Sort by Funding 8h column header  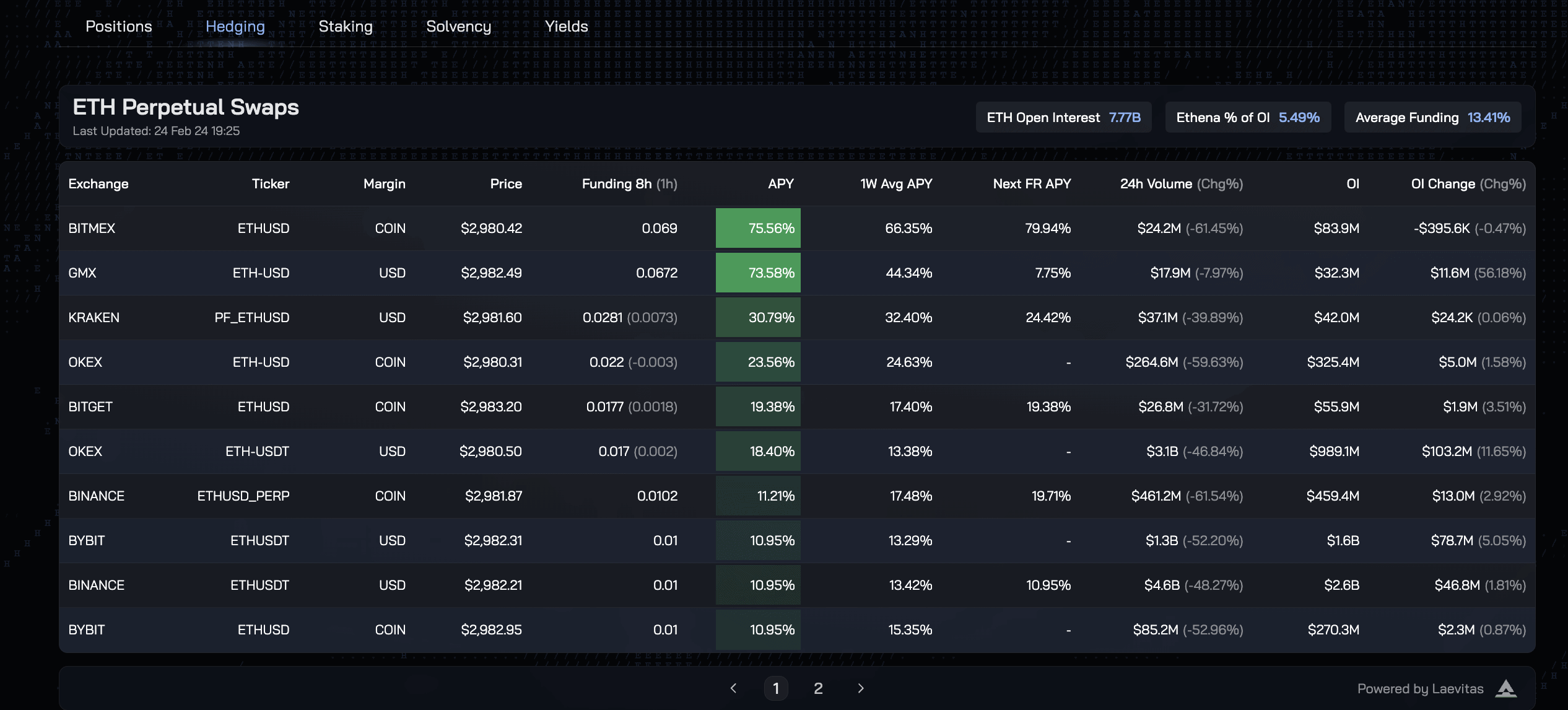(x=629, y=184)
